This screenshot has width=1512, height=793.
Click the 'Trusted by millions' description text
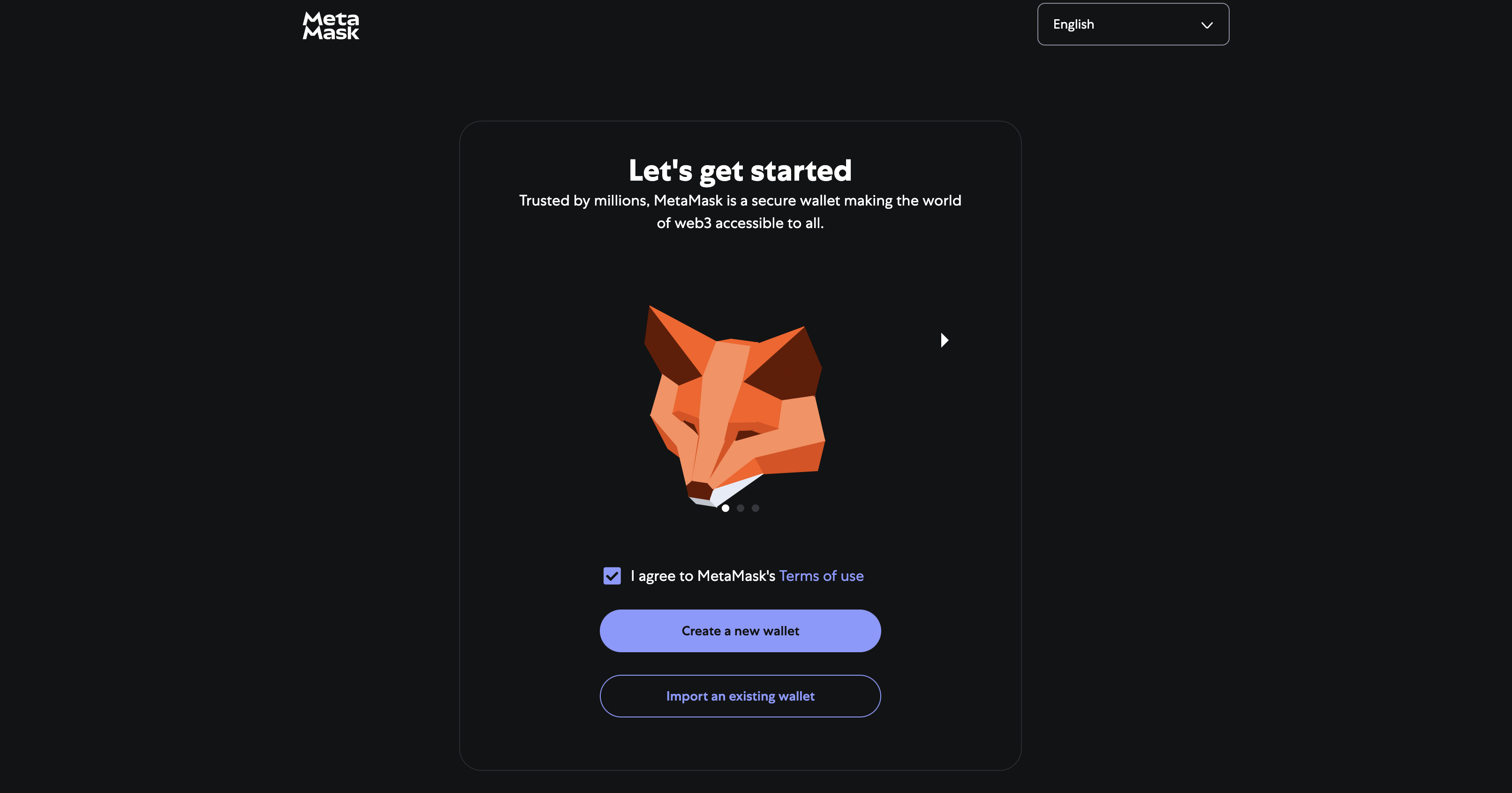pos(740,212)
